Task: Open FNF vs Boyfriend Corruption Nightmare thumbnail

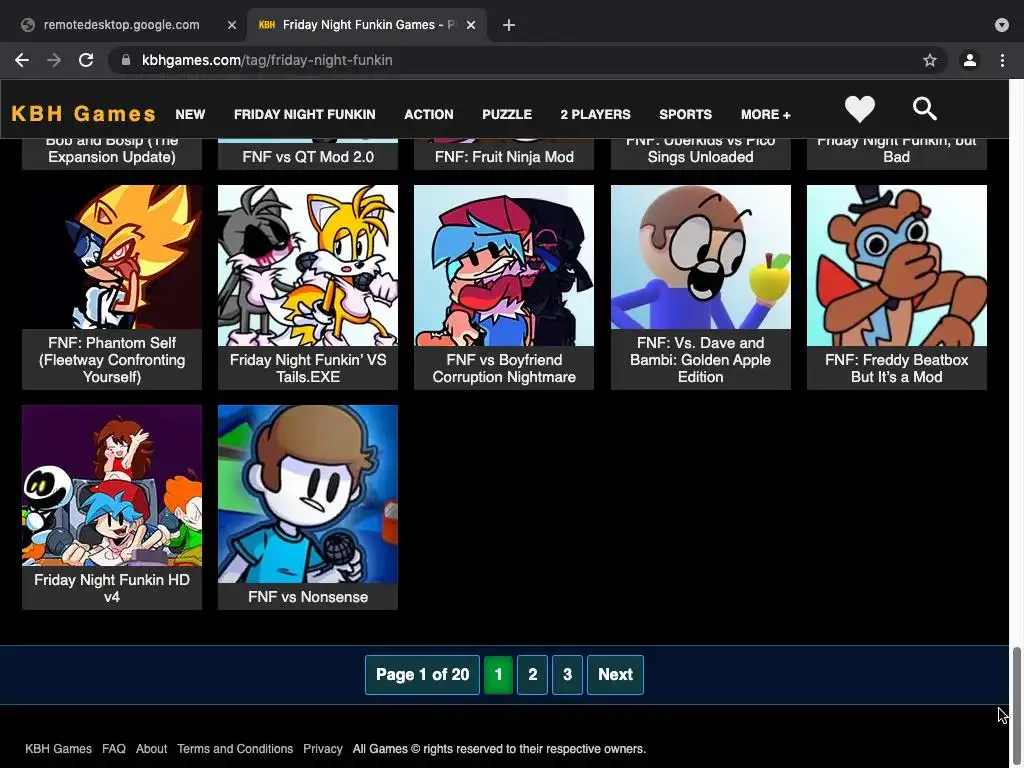Action: (504, 265)
